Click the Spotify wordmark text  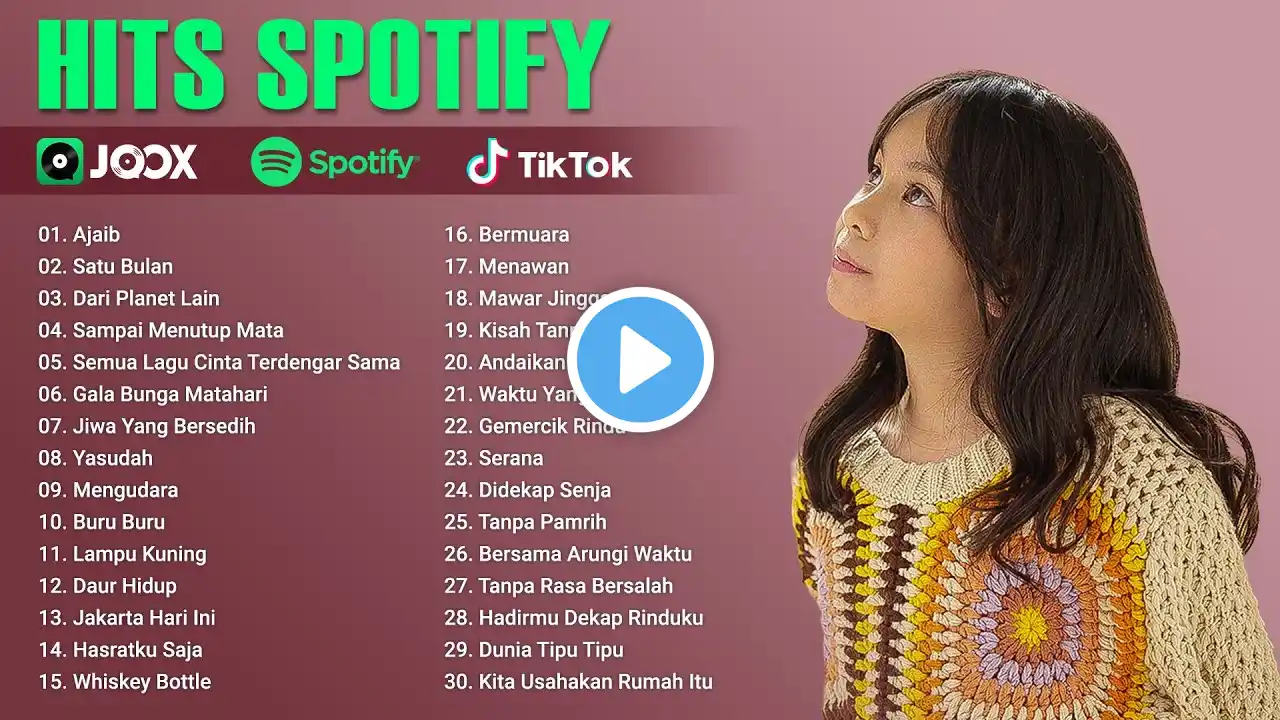click(x=364, y=163)
